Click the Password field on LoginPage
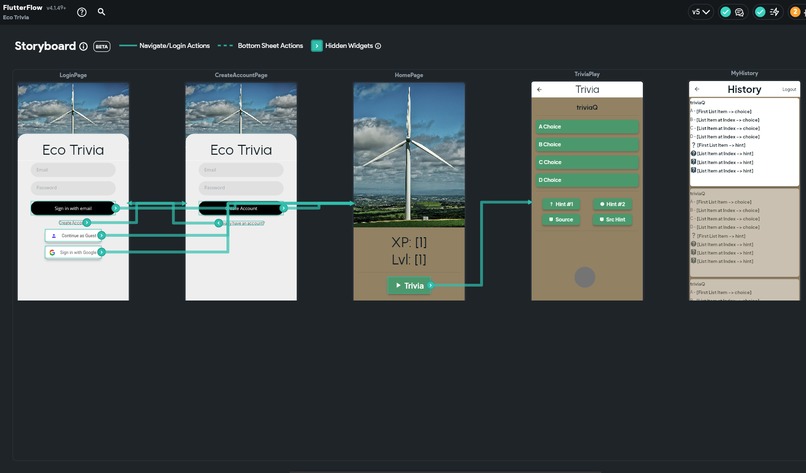 pyautogui.click(x=73, y=188)
